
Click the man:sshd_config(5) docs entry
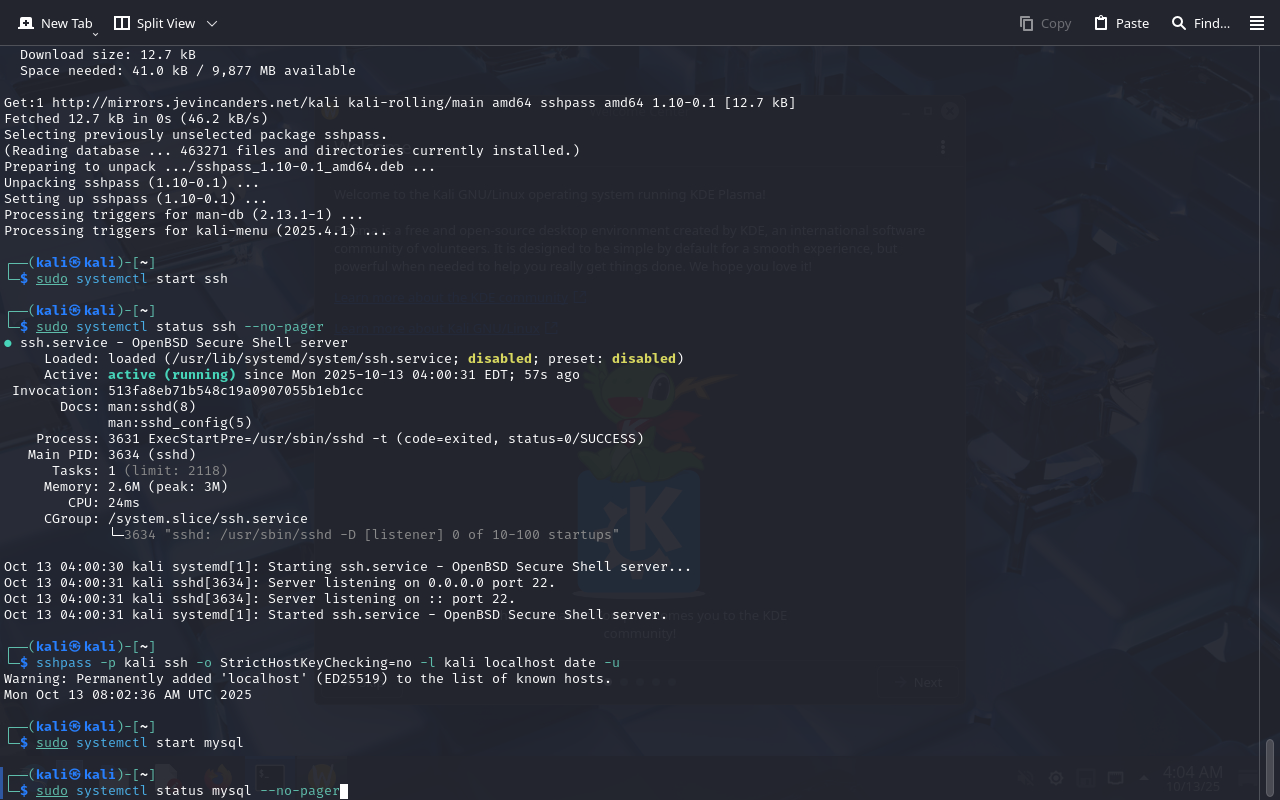tap(180, 423)
